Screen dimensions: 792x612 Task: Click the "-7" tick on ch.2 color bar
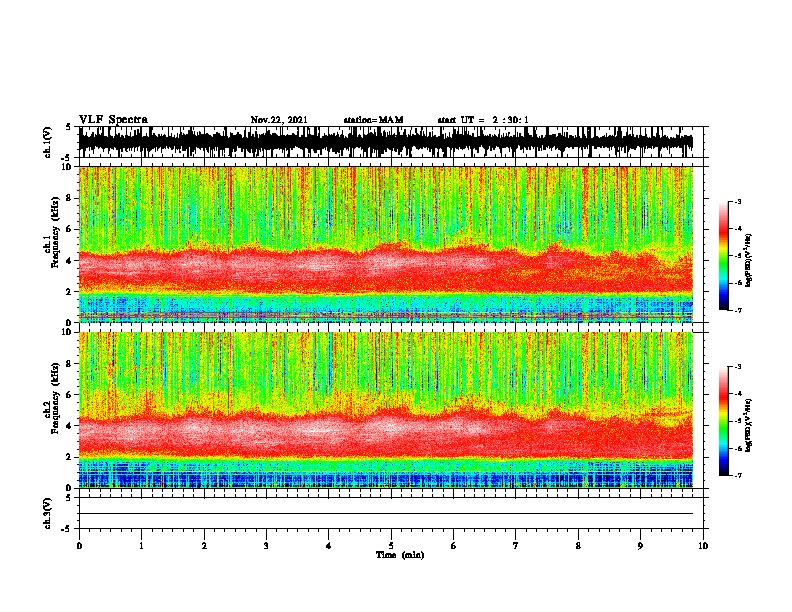[738, 476]
